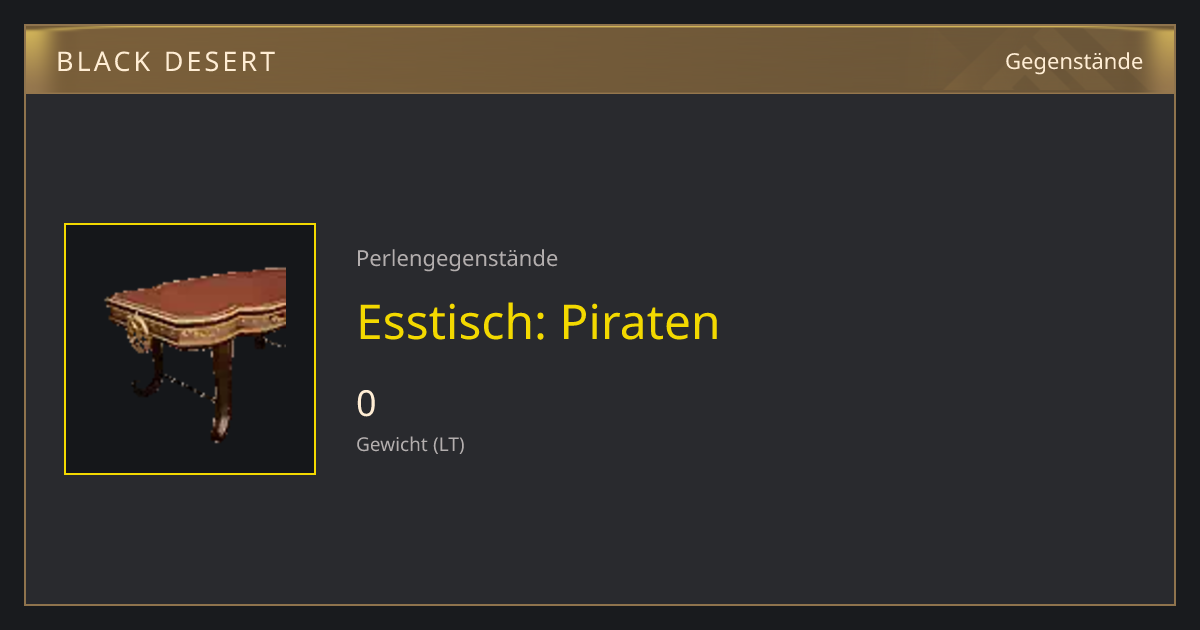Click the gold header banner center

pyautogui.click(x=600, y=60)
